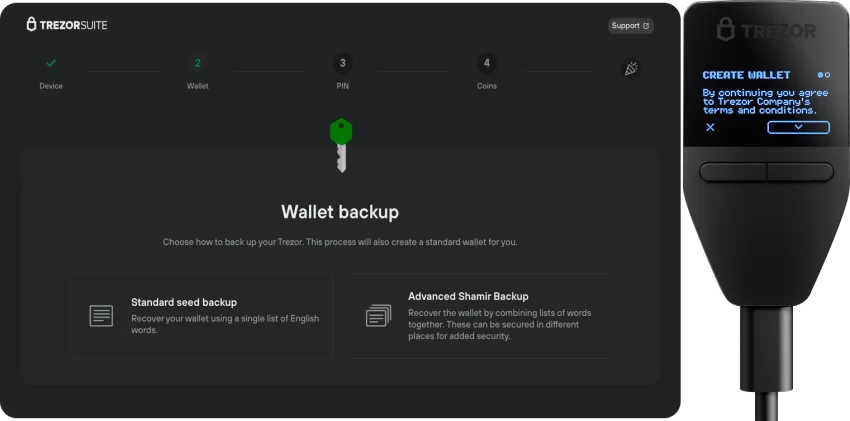Image resolution: width=850 pixels, height=421 pixels.
Task: Click the page indicator dots on Trezor screen
Action: pyautogui.click(x=823, y=75)
